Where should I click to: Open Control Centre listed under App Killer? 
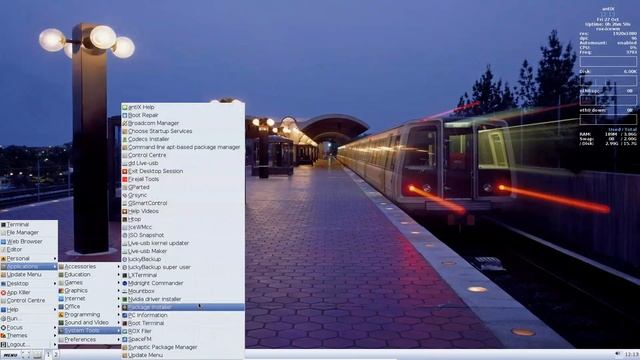(29, 300)
